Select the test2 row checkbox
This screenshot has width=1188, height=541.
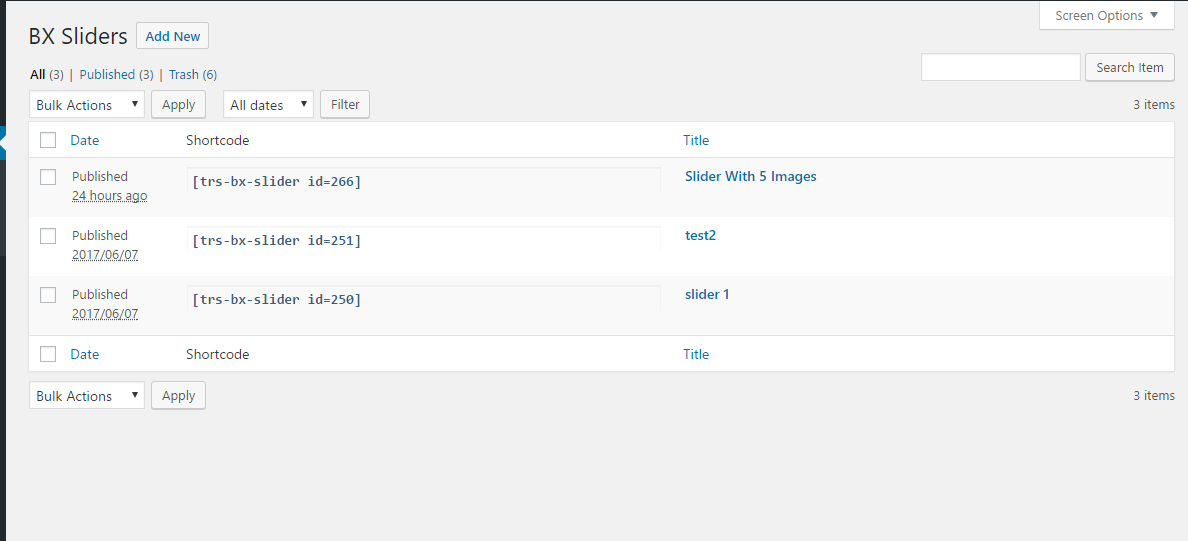point(48,236)
